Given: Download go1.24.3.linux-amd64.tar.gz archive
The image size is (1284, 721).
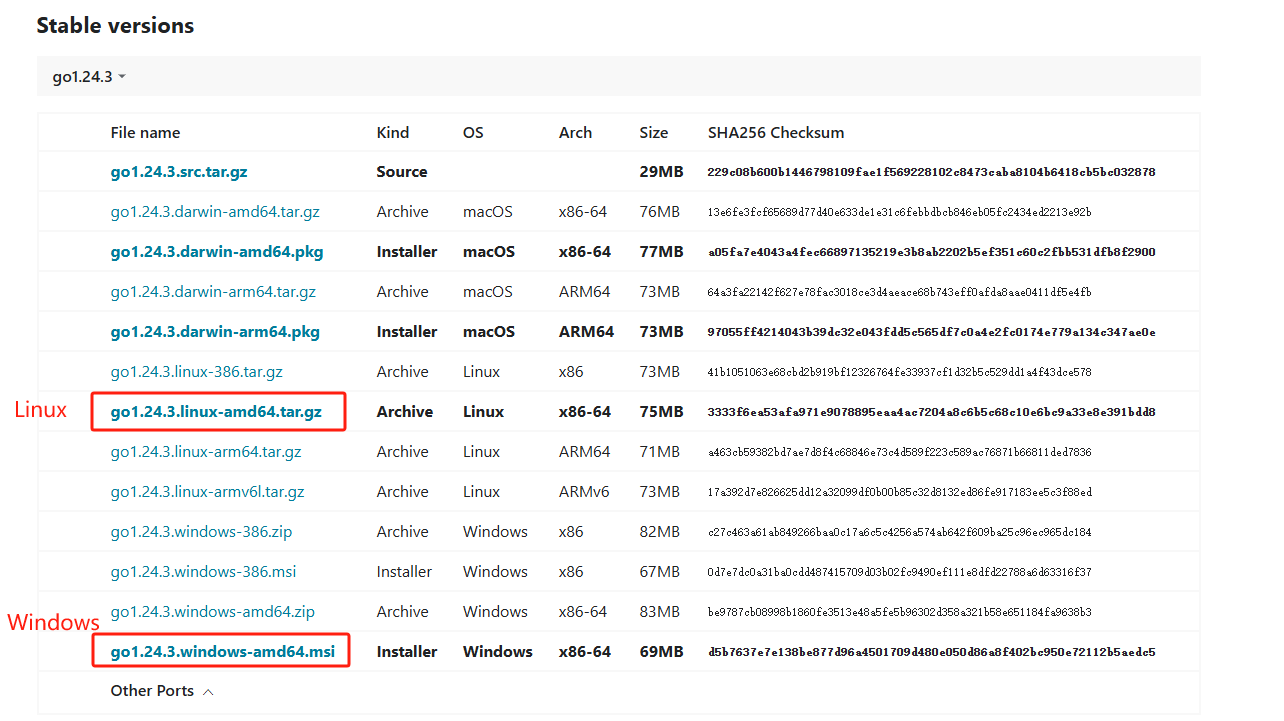Looking at the screenshot, I should pos(216,412).
